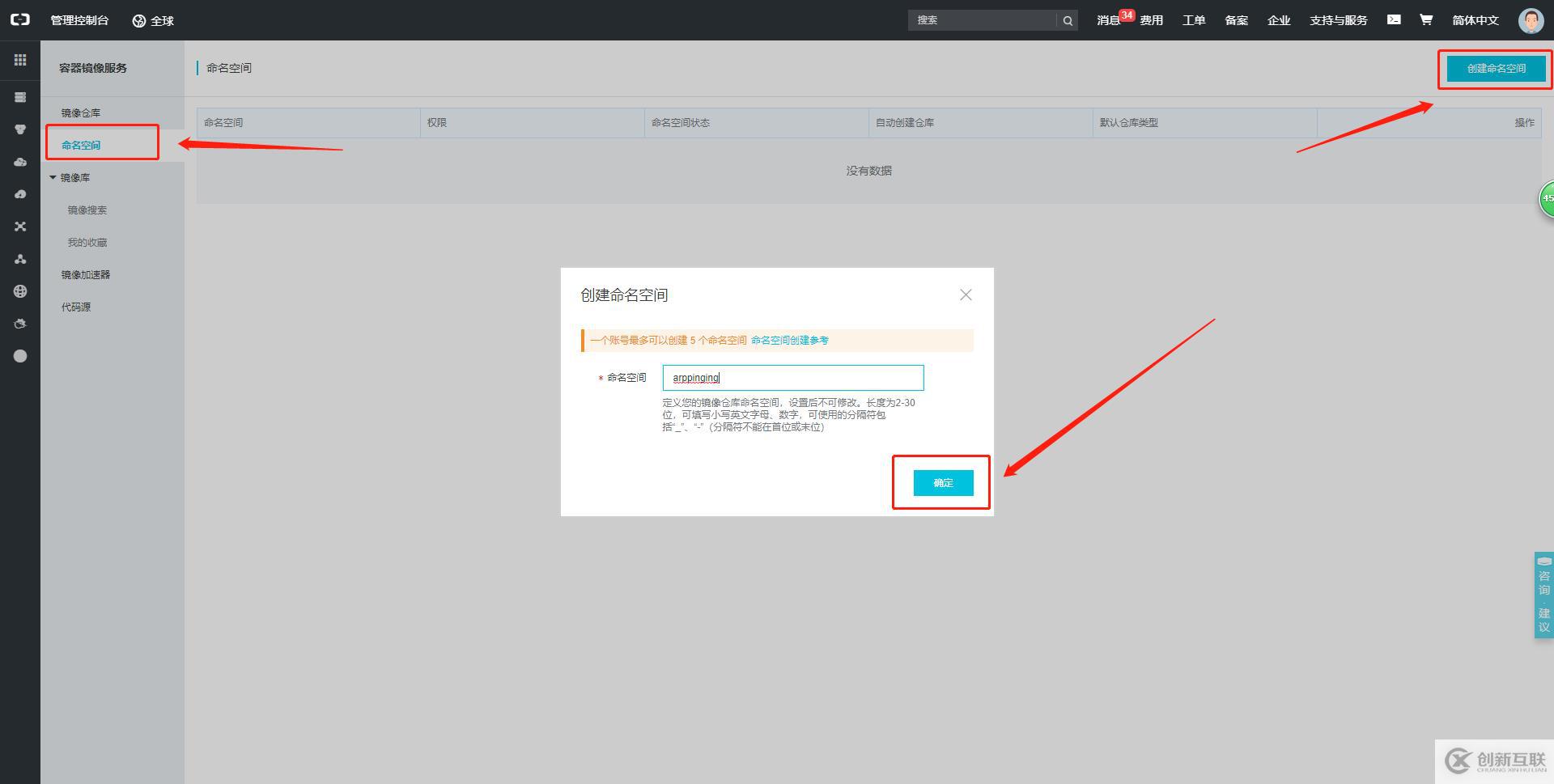The height and width of the screenshot is (784, 1554).
Task: Click the container whale icon in the left rail
Action: click(x=20, y=324)
